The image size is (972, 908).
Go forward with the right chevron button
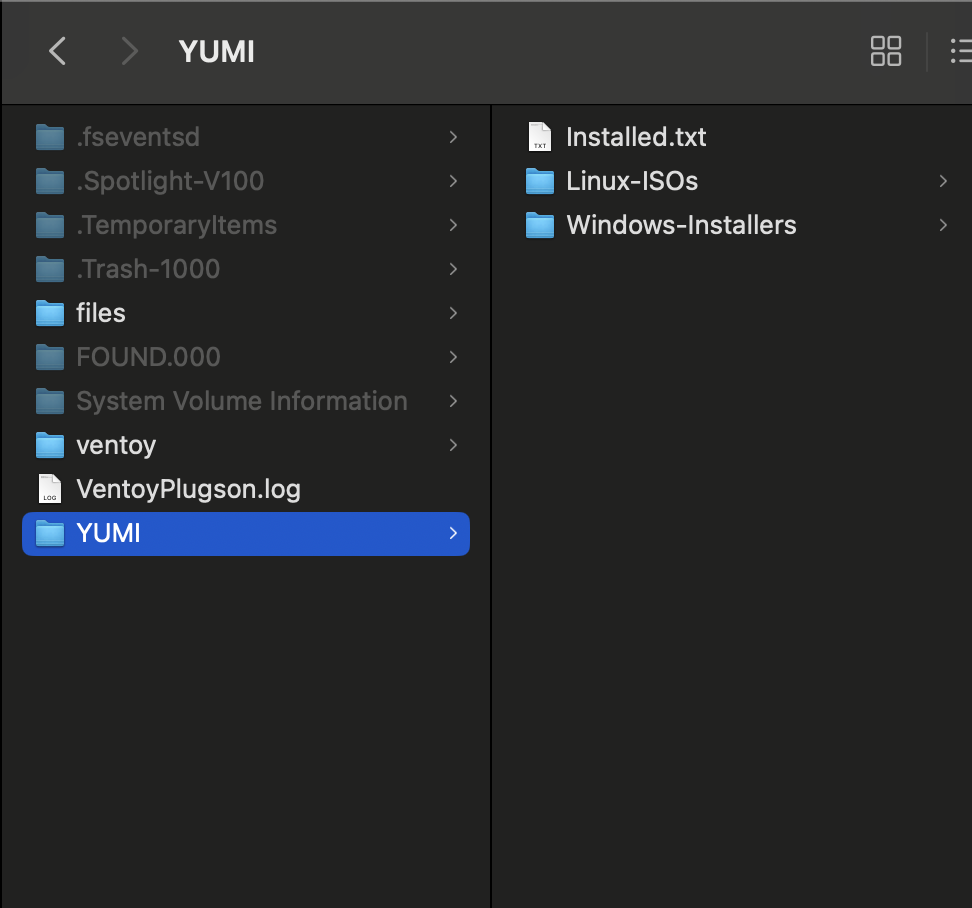(129, 51)
